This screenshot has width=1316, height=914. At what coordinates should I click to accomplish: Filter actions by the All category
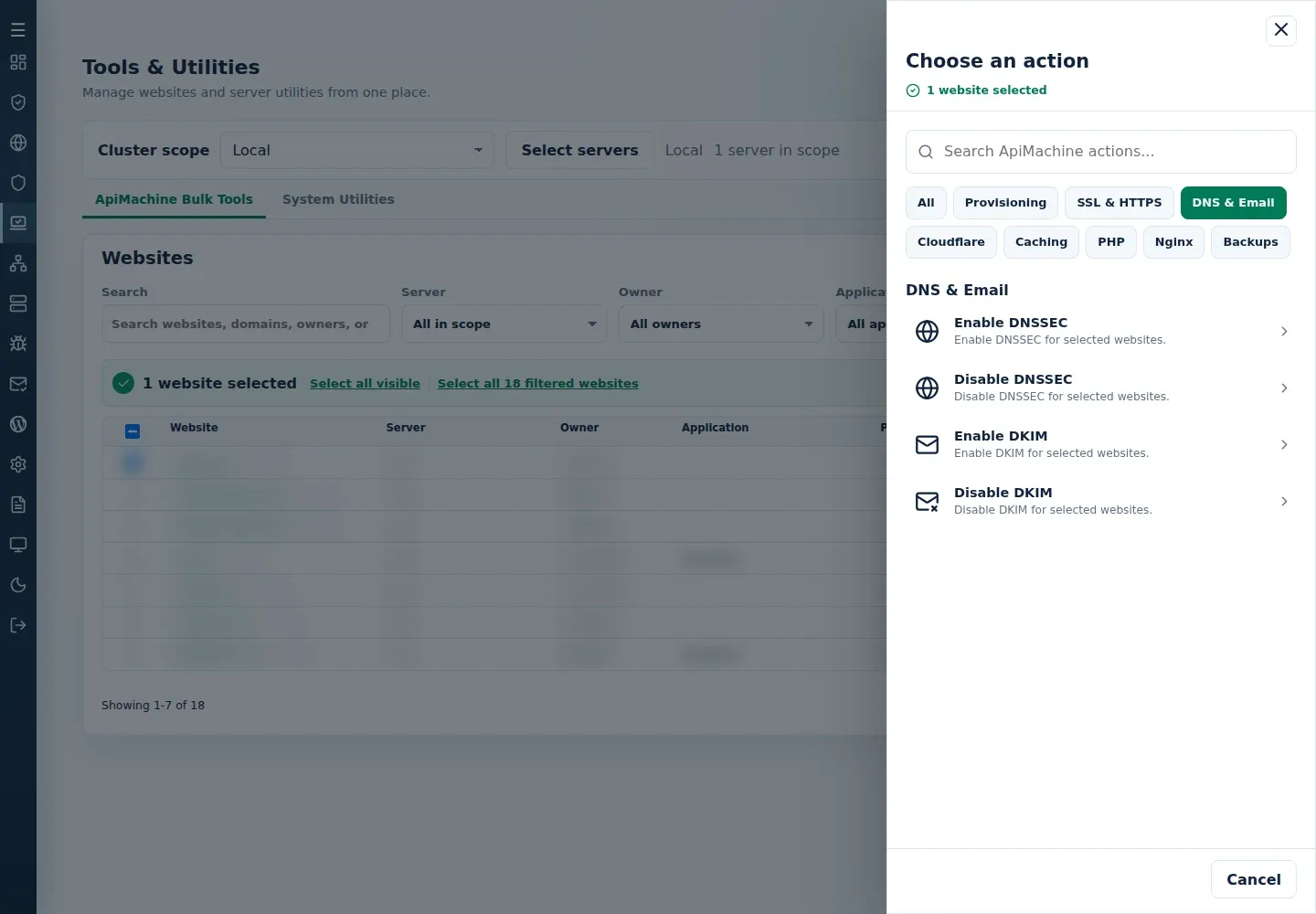[926, 203]
